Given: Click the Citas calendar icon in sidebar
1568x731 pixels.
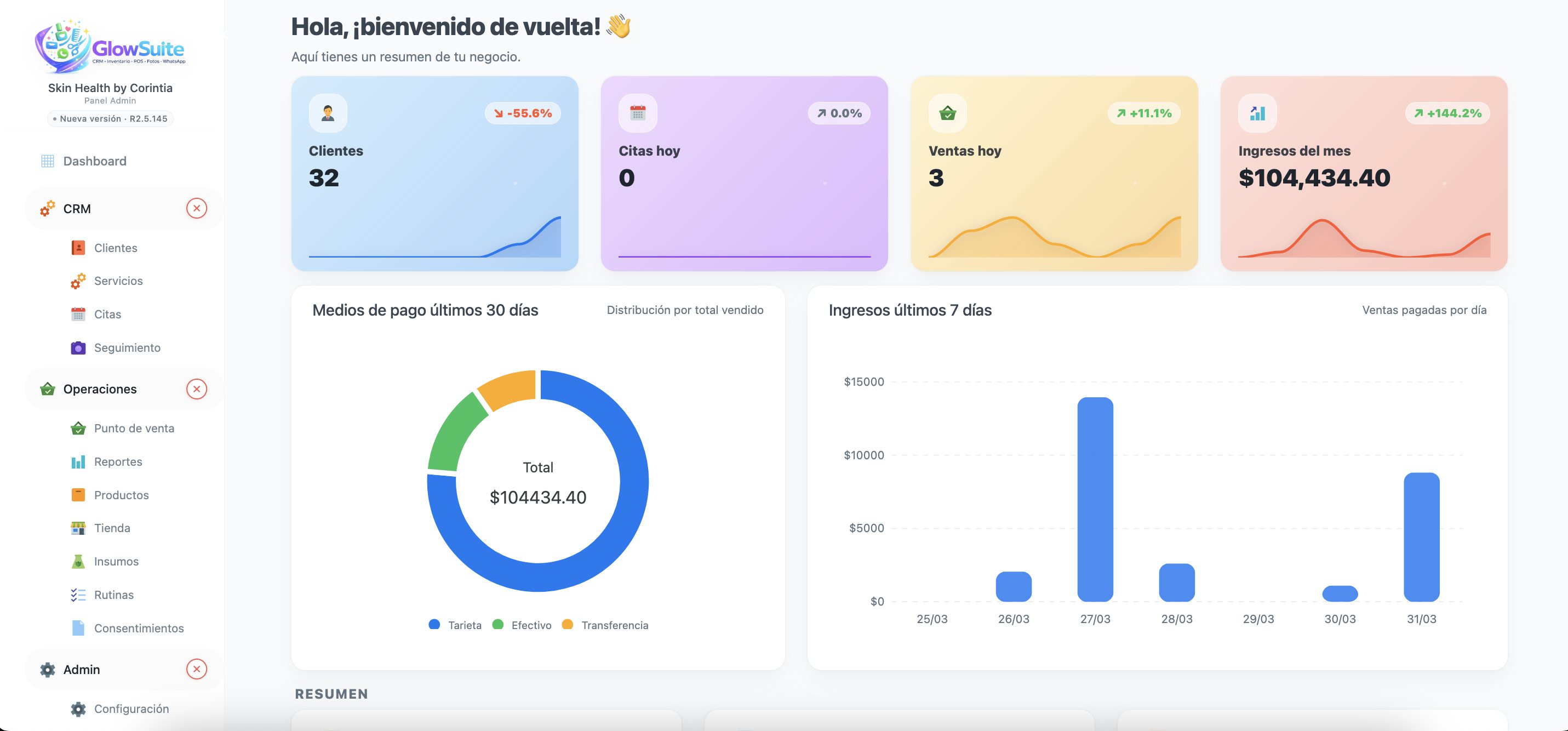Looking at the screenshot, I should point(78,315).
